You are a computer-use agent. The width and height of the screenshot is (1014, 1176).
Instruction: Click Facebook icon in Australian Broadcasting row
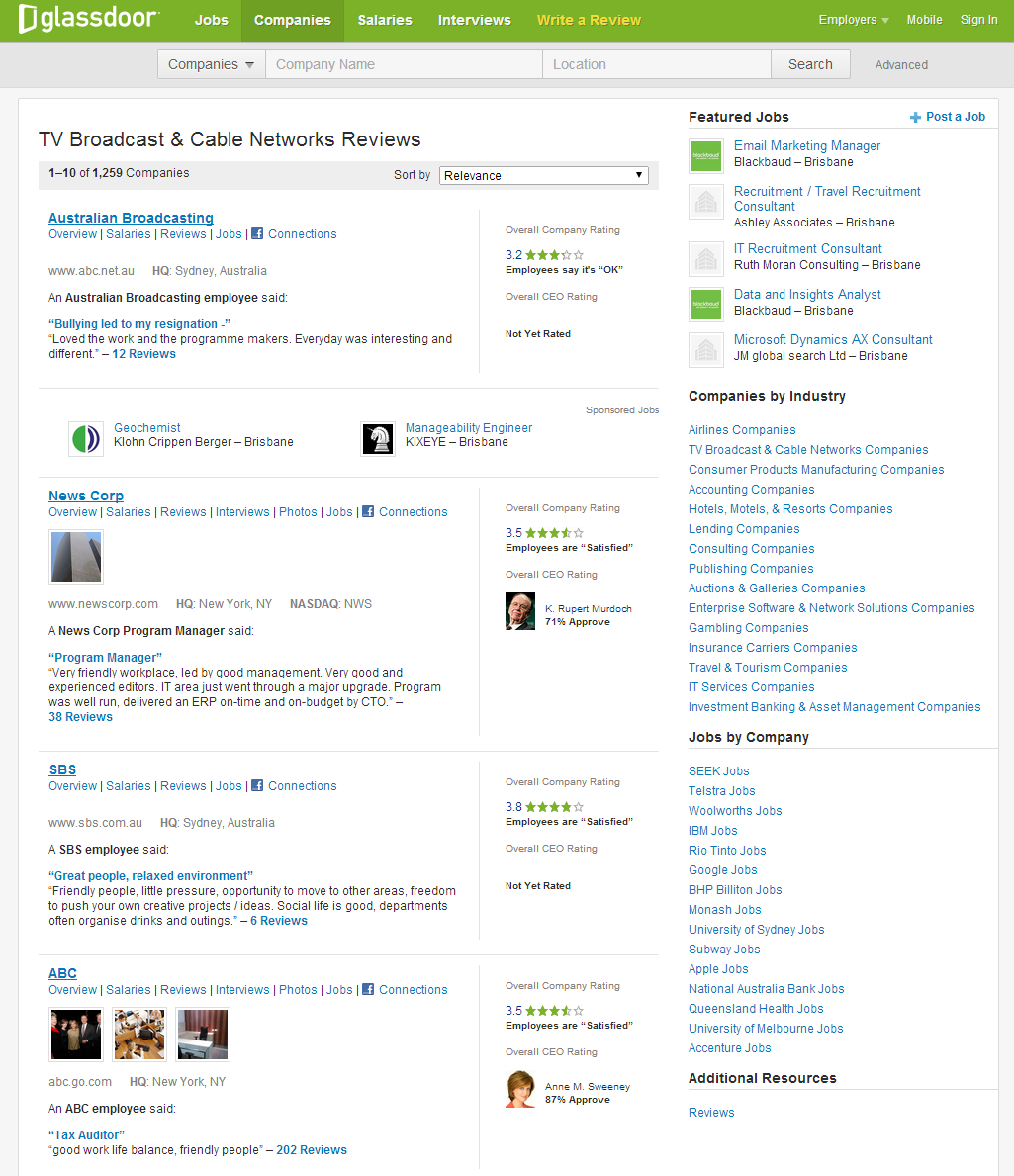(257, 233)
